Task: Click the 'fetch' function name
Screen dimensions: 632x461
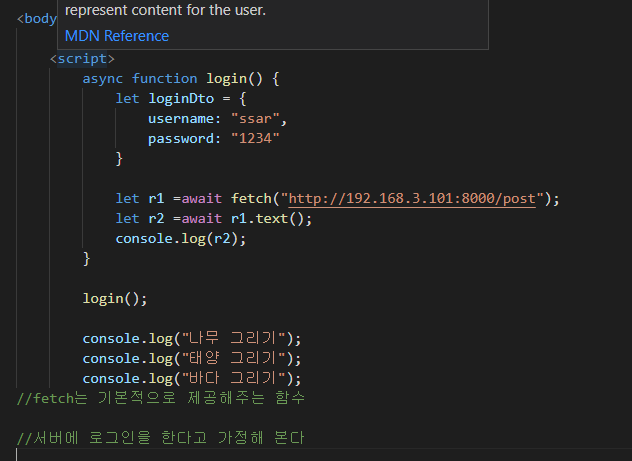Action: pyautogui.click(x=251, y=199)
